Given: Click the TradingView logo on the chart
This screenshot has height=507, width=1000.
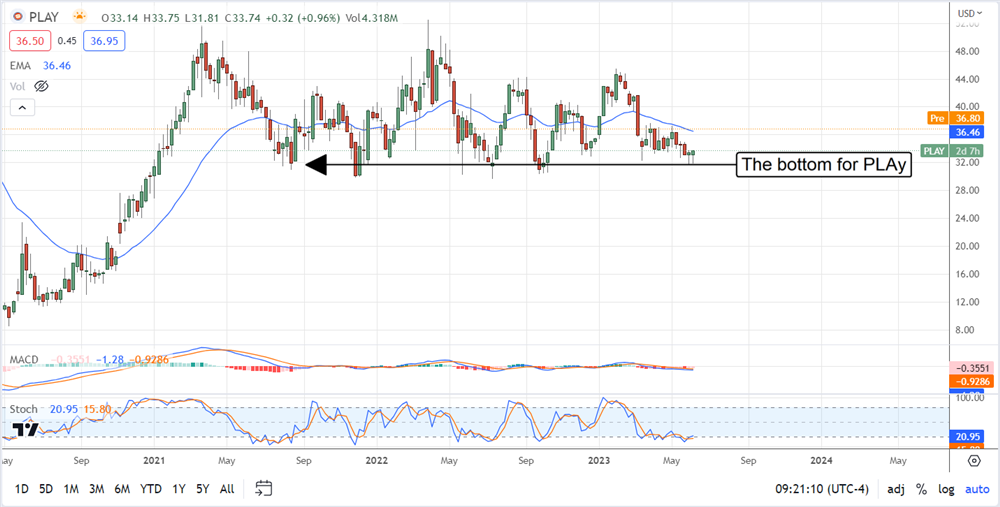Looking at the screenshot, I should point(26,430).
